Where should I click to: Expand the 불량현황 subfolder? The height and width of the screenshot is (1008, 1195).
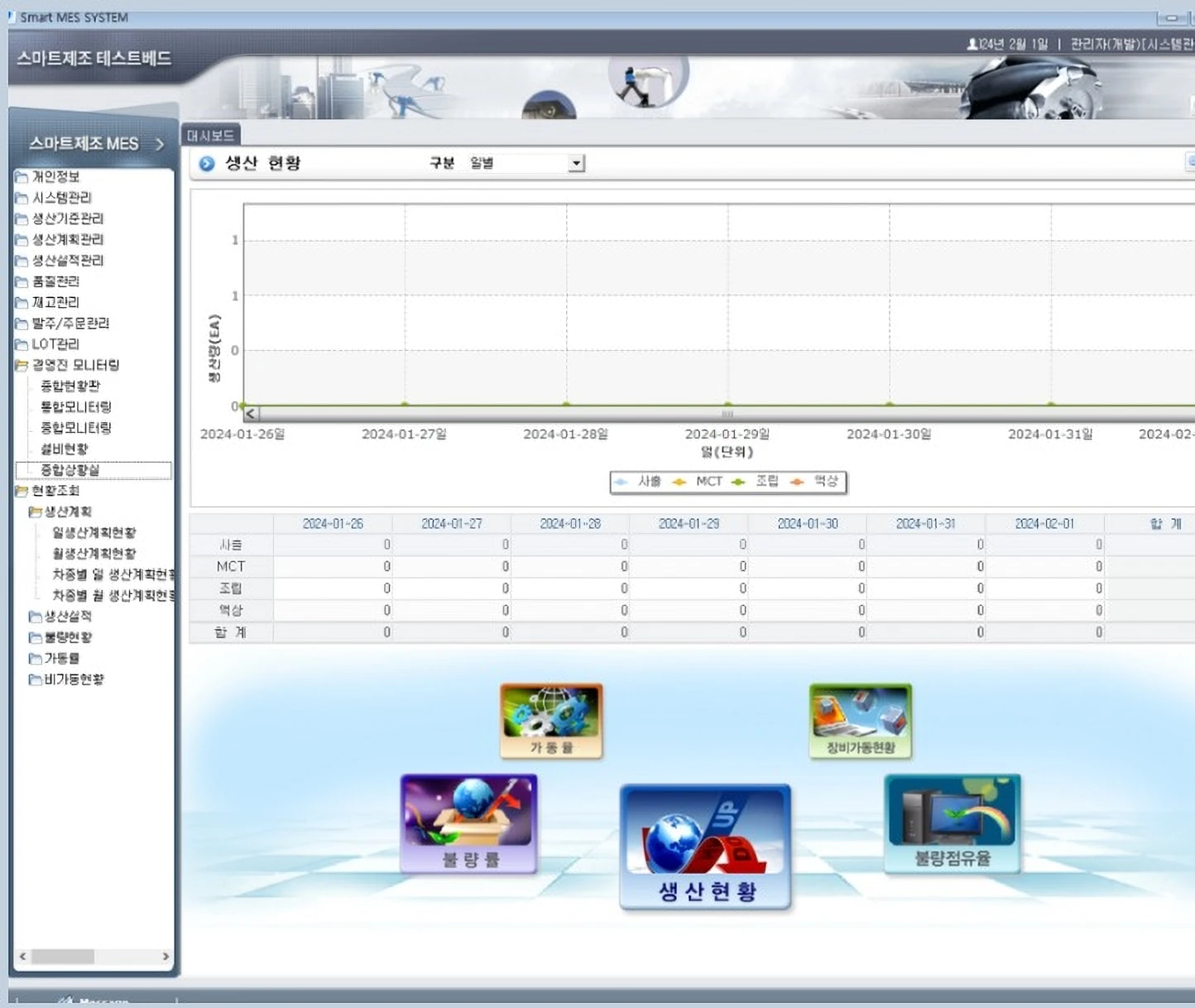pos(35,637)
